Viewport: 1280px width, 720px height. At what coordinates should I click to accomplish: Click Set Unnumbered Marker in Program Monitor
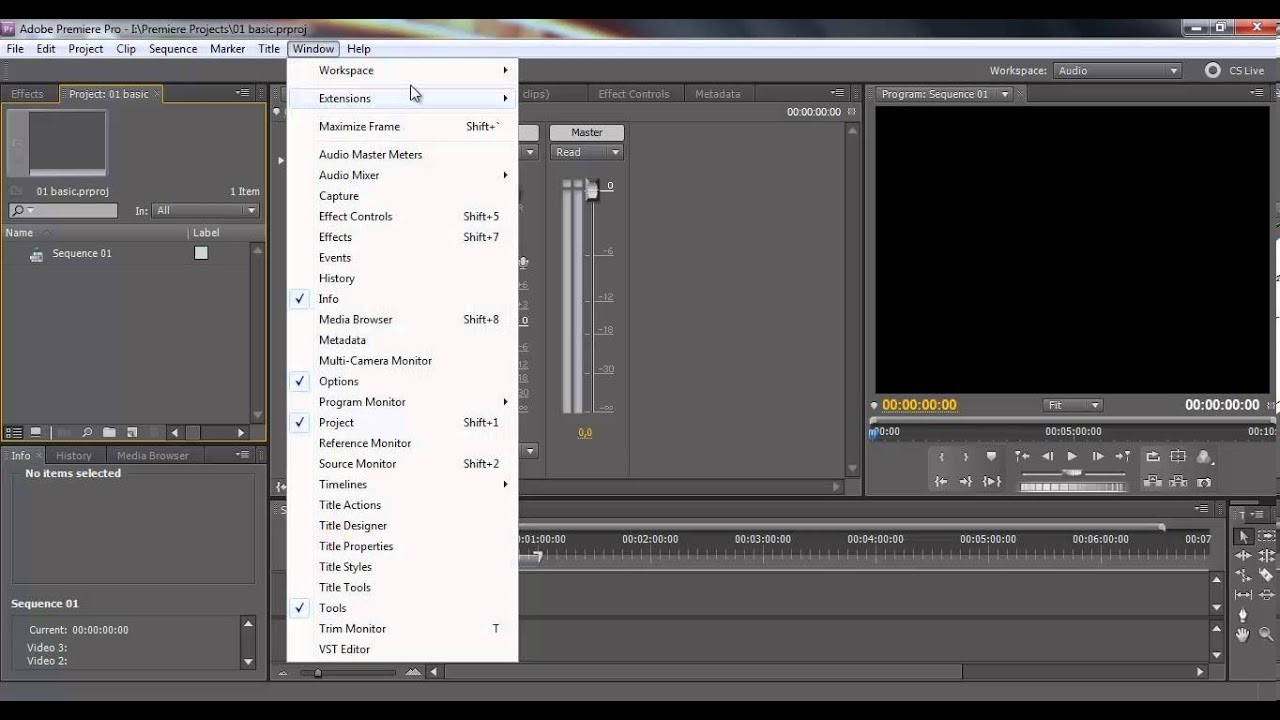[x=991, y=456]
